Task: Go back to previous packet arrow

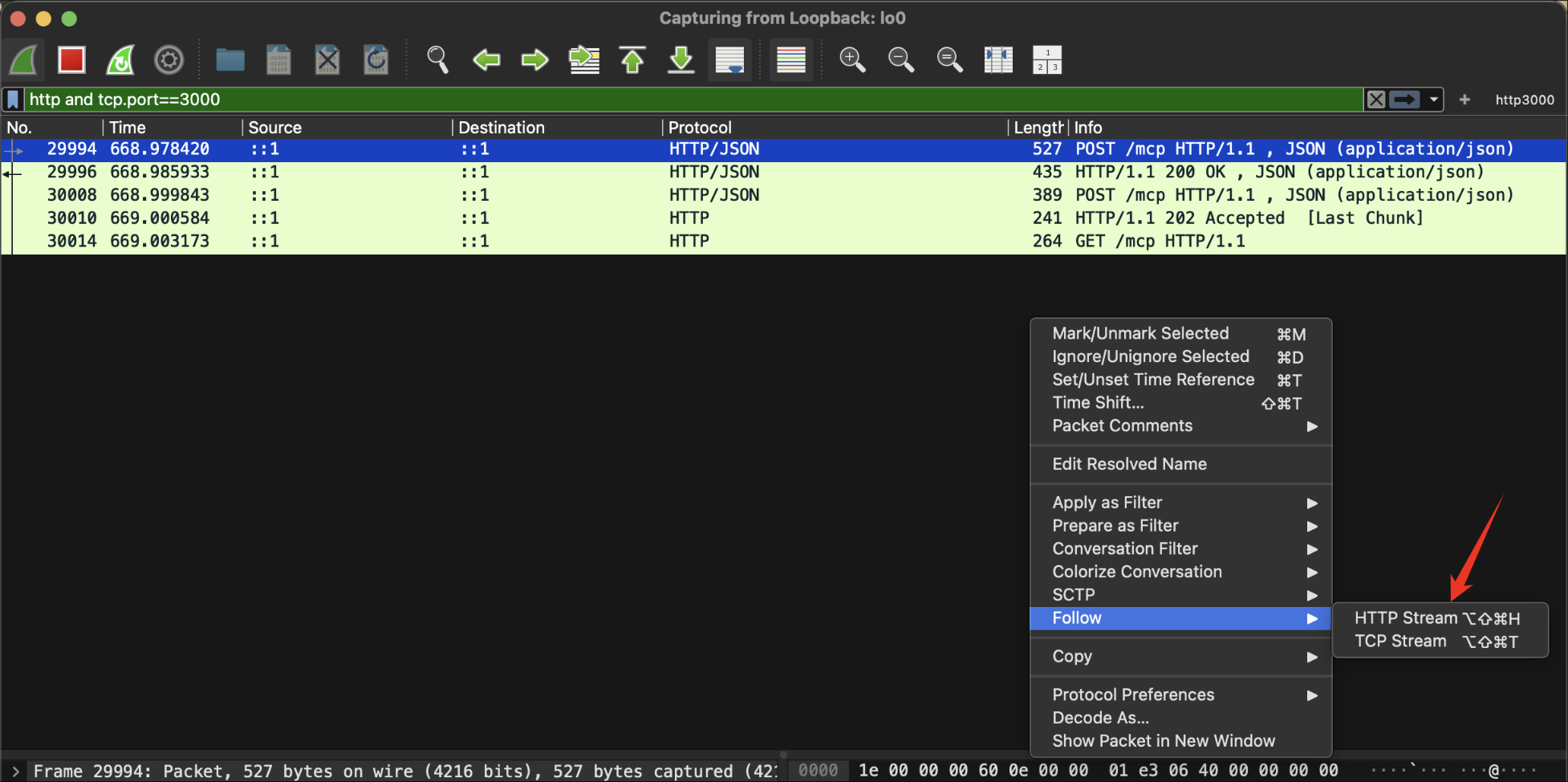Action: 486,59
